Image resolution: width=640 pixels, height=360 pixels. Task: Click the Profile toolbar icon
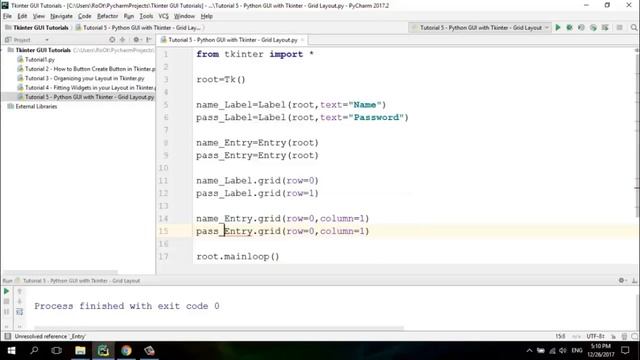(593, 28)
